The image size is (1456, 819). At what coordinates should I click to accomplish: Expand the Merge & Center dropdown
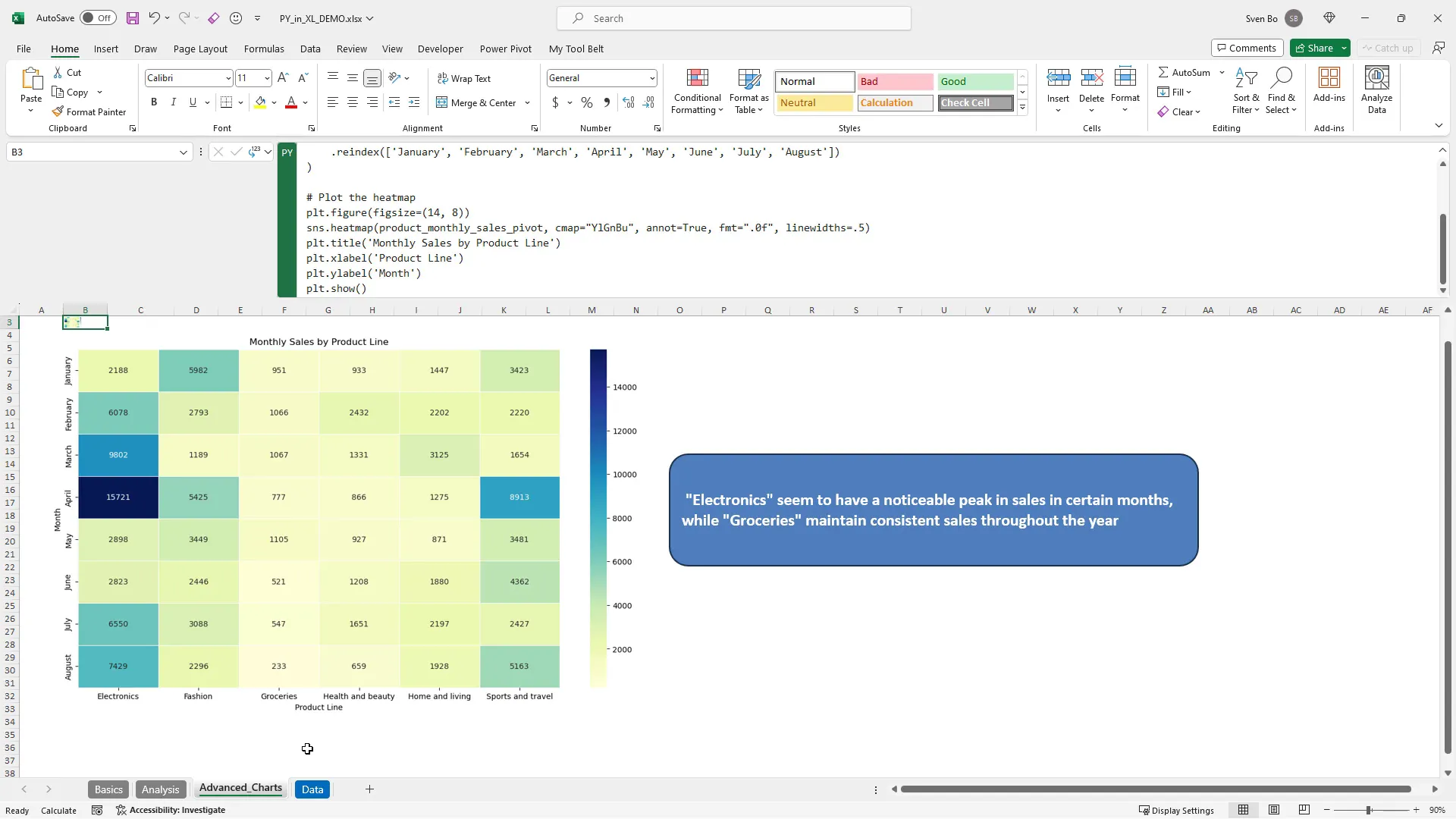tap(526, 103)
